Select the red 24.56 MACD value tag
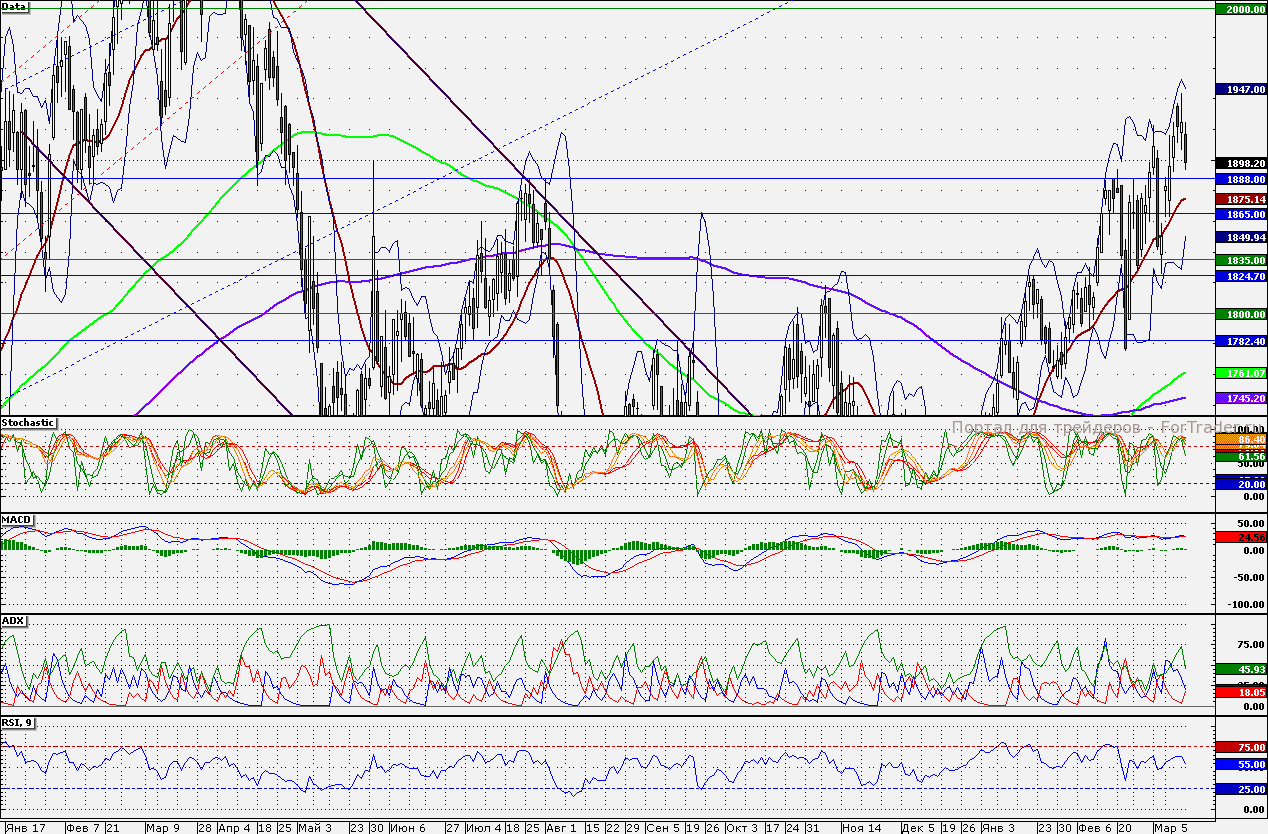 (x=1240, y=537)
